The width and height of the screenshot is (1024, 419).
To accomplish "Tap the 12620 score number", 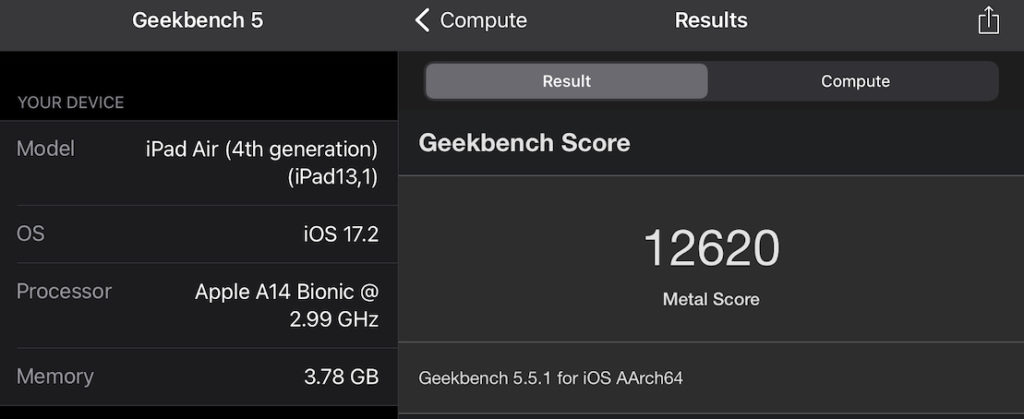I will [x=711, y=248].
